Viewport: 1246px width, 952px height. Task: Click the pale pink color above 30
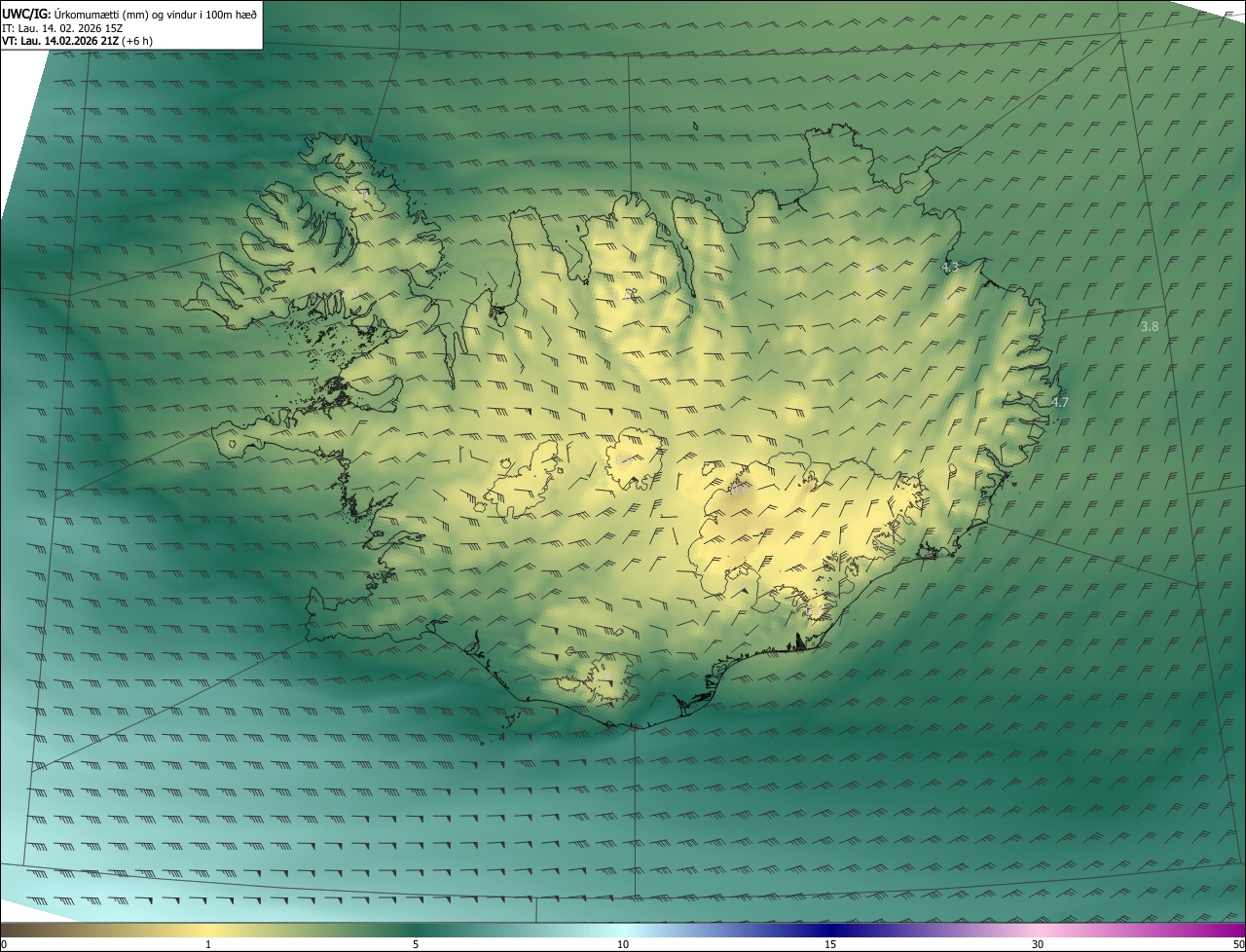click(x=1038, y=931)
